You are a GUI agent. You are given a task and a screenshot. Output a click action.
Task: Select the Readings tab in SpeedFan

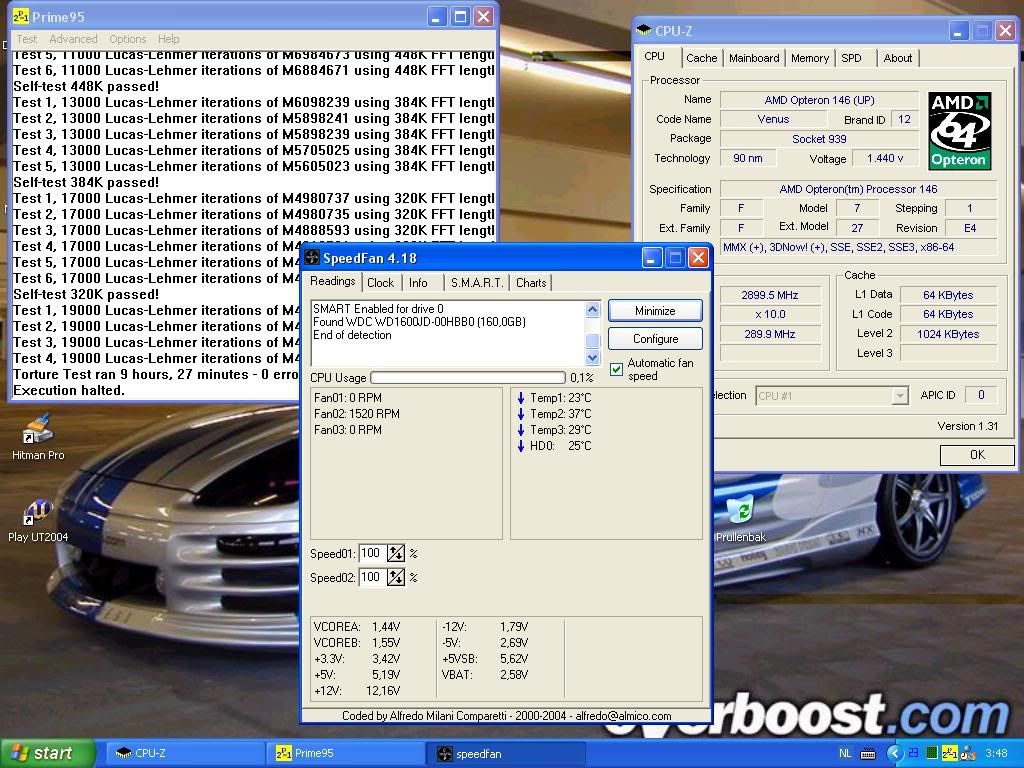332,281
